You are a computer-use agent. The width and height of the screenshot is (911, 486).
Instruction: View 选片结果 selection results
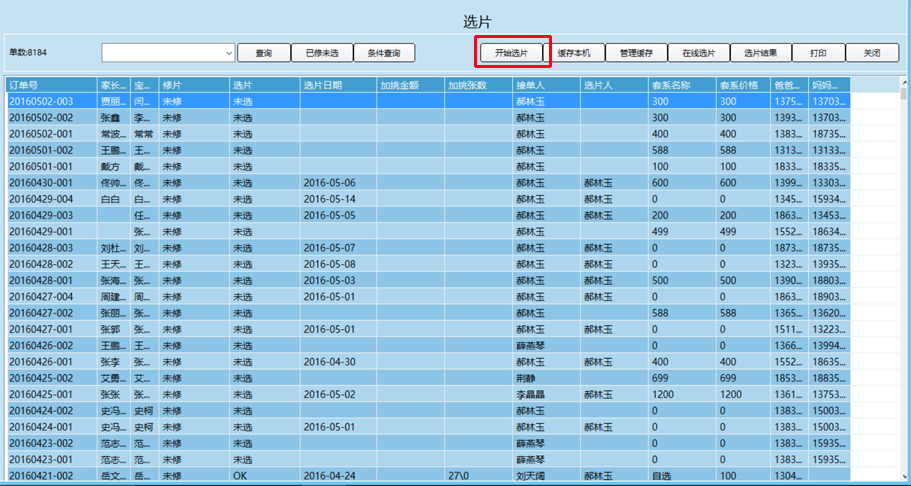click(x=761, y=53)
